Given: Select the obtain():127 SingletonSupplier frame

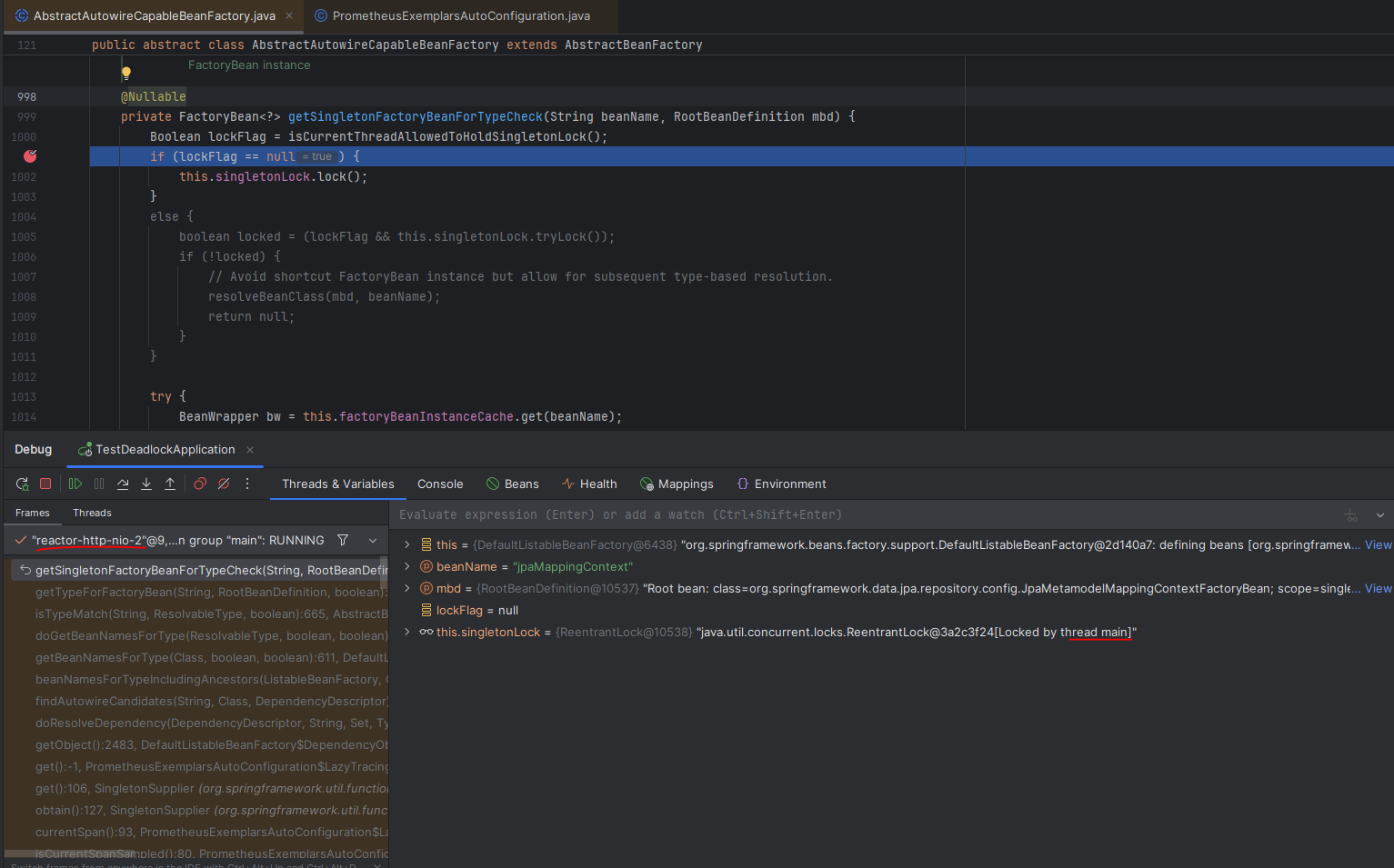Looking at the screenshot, I should click(x=200, y=811).
